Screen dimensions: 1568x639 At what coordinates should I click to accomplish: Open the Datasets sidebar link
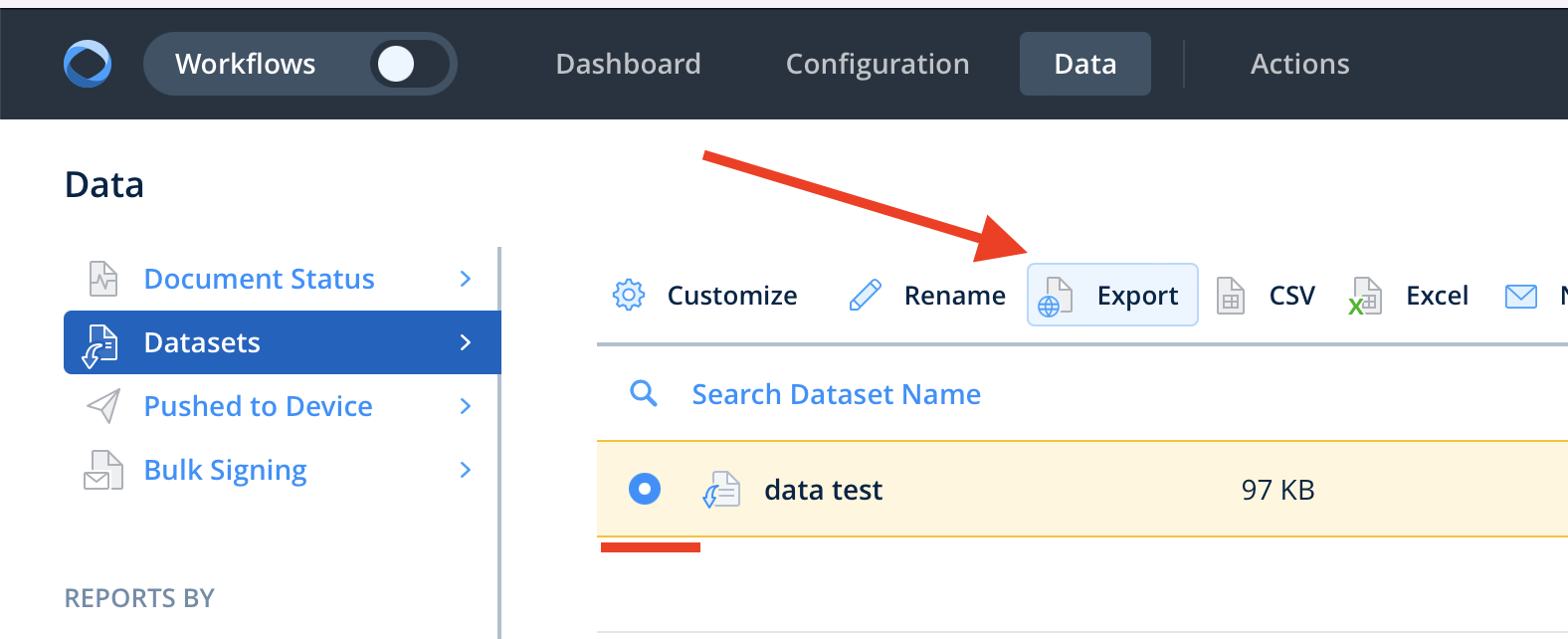[202, 342]
